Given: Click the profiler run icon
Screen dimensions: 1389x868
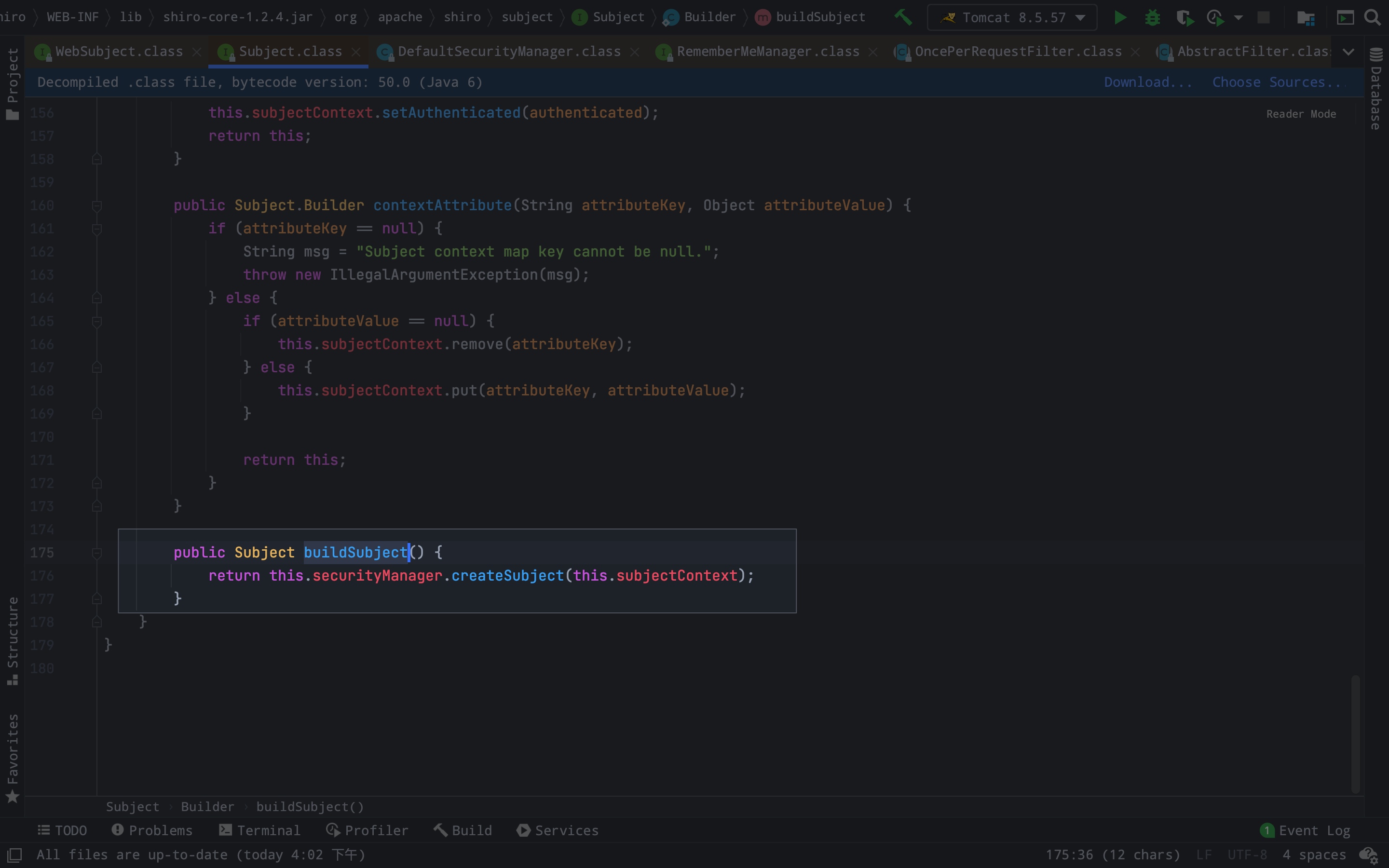Looking at the screenshot, I should 1216,18.
